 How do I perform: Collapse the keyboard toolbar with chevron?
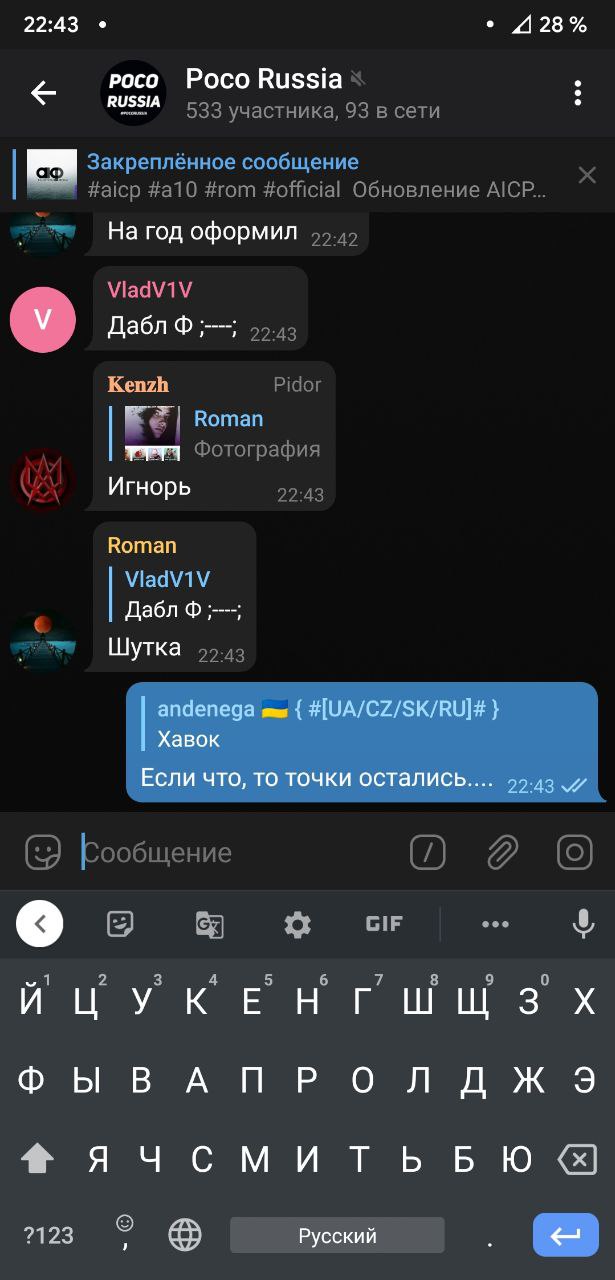click(x=40, y=924)
